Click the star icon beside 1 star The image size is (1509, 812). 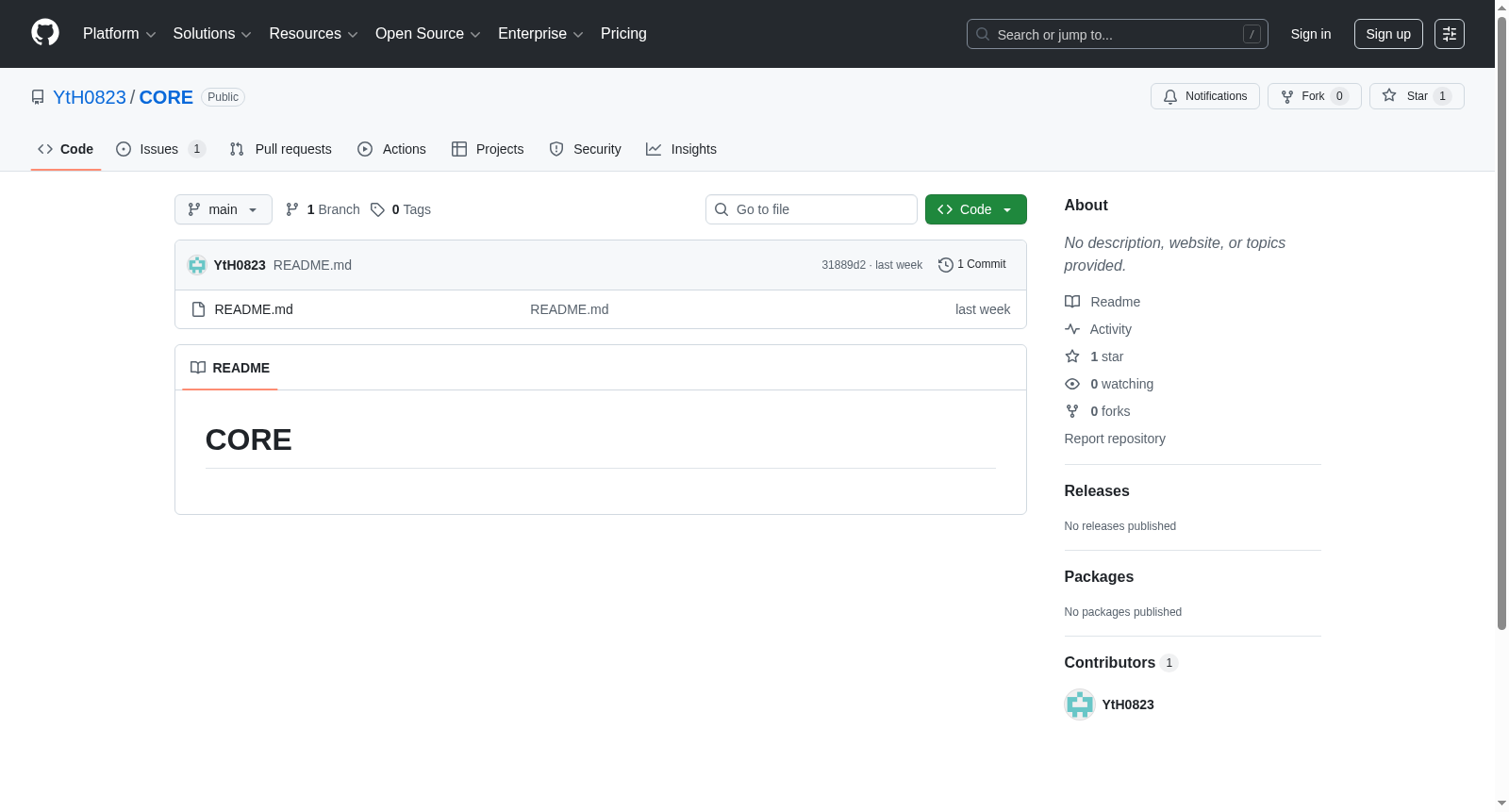coord(1072,356)
